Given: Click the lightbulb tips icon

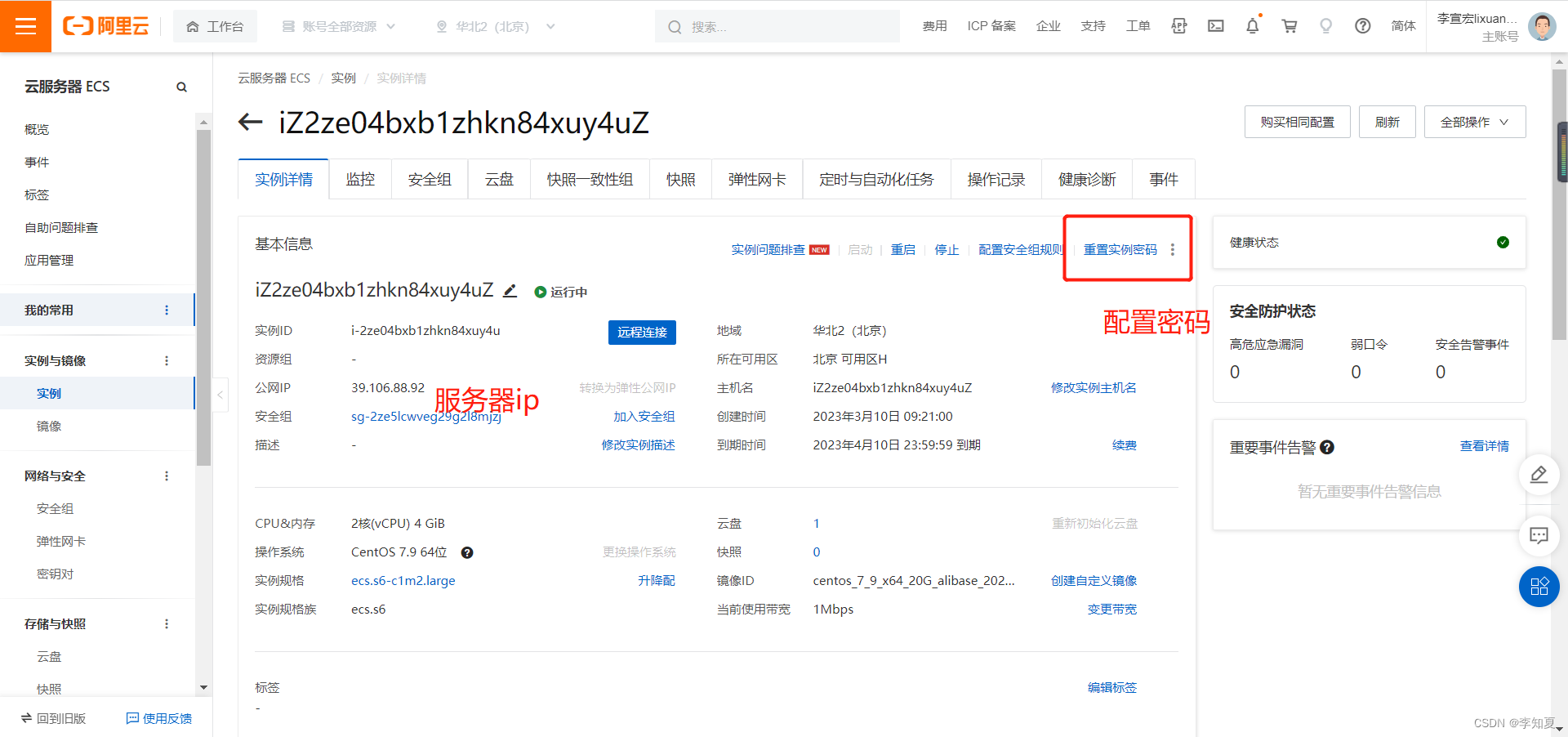Looking at the screenshot, I should tap(1326, 26).
